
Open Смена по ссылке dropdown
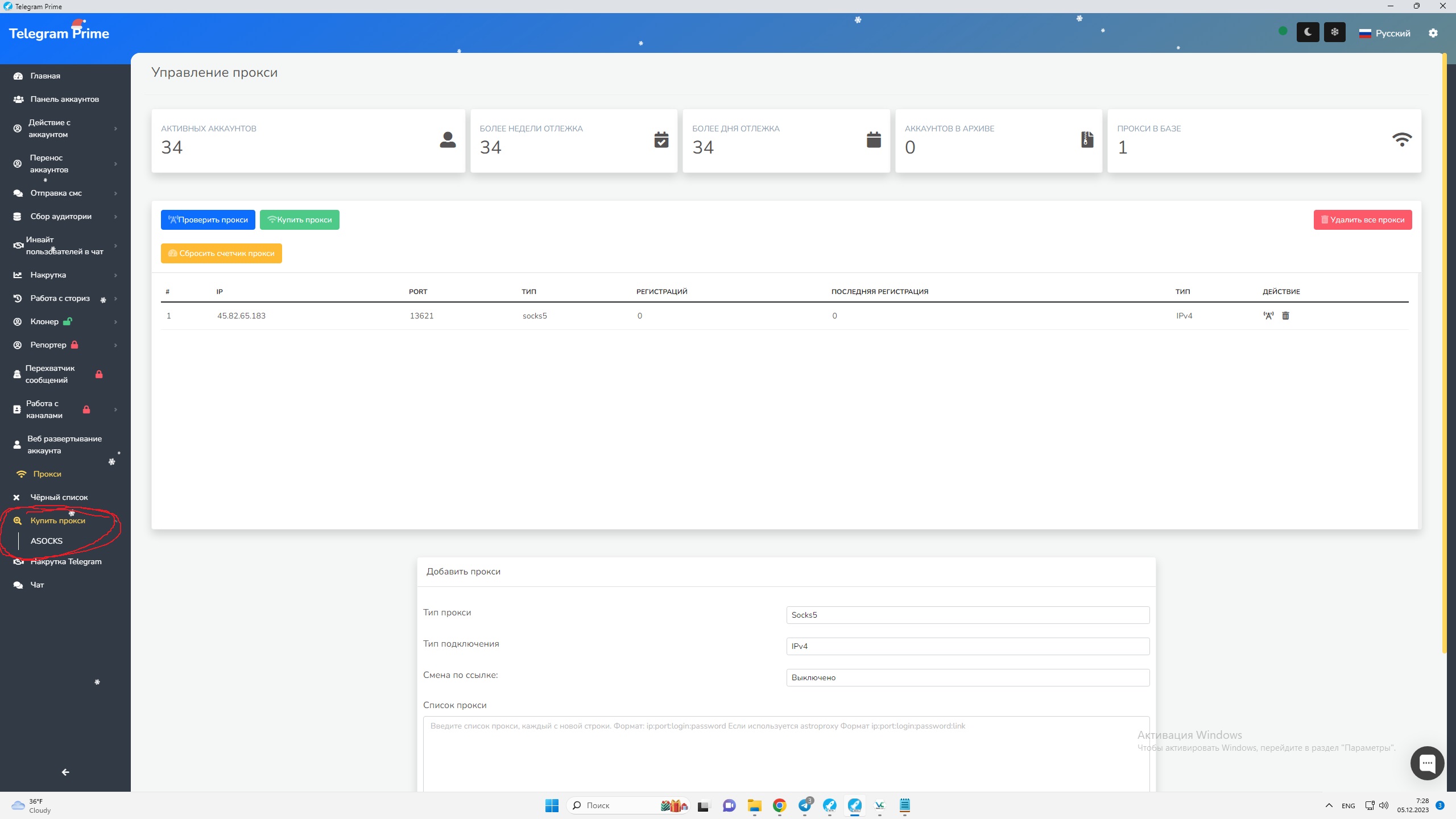click(967, 677)
